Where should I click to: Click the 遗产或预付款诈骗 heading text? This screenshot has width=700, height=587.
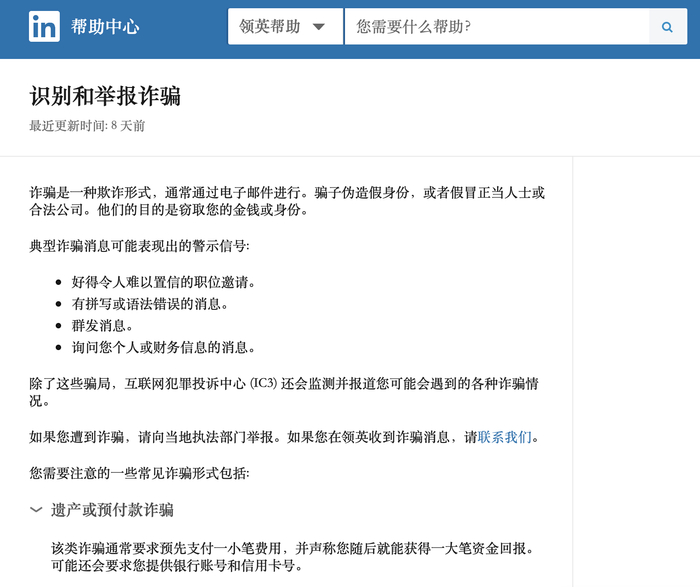click(112, 510)
